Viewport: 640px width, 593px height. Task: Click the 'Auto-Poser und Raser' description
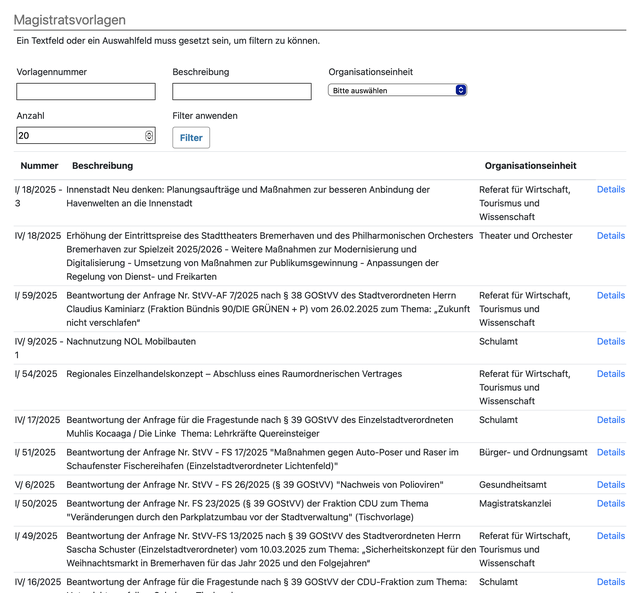262,459
